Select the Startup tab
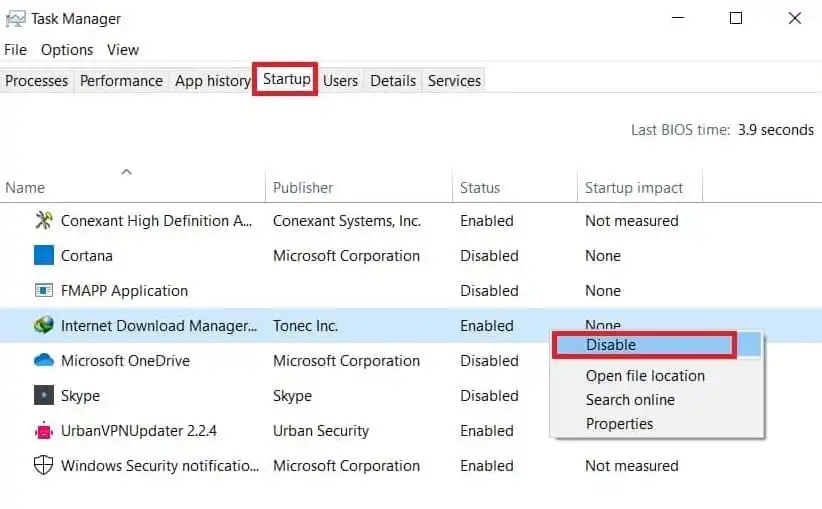The width and height of the screenshot is (822, 509). pyautogui.click(x=286, y=79)
